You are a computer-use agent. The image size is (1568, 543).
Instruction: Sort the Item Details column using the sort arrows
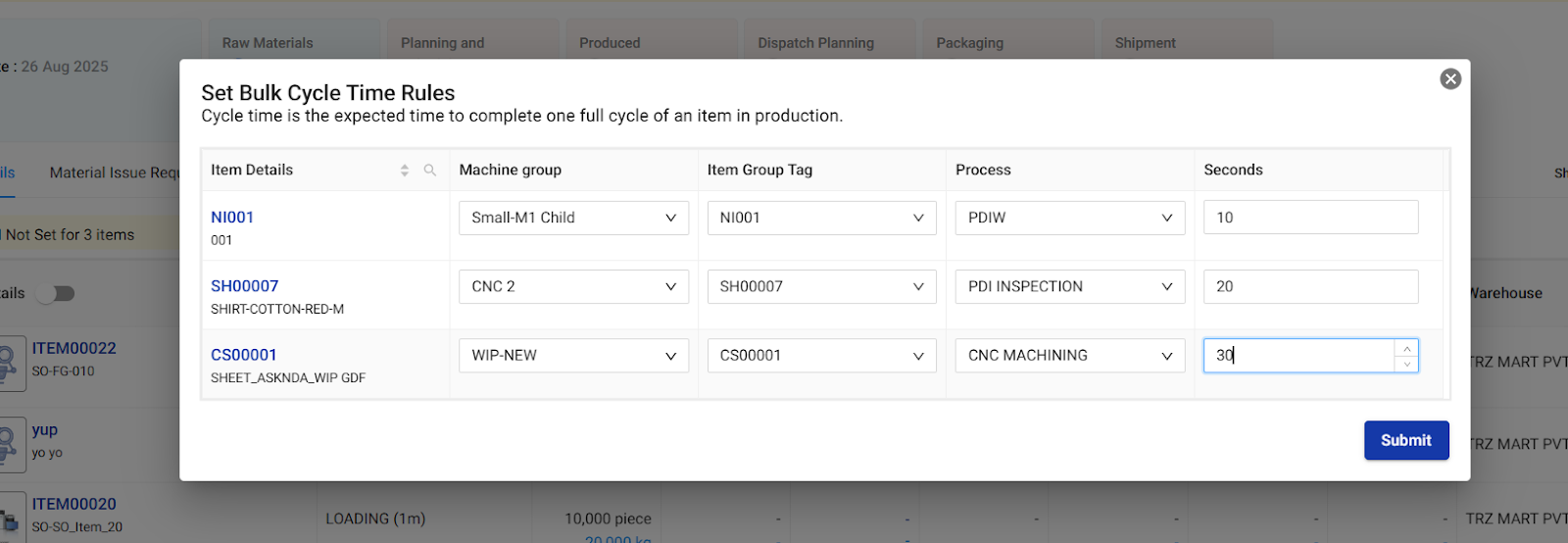[x=405, y=171]
